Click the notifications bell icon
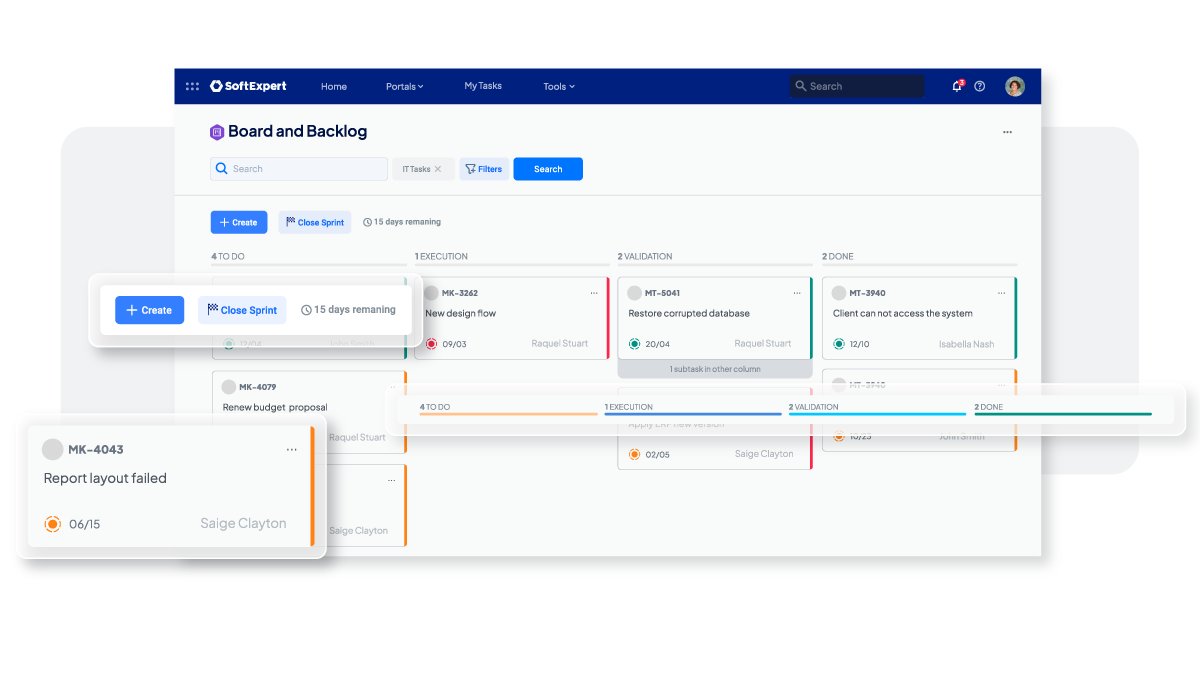Viewport: 1200px width, 675px height. coord(957,86)
